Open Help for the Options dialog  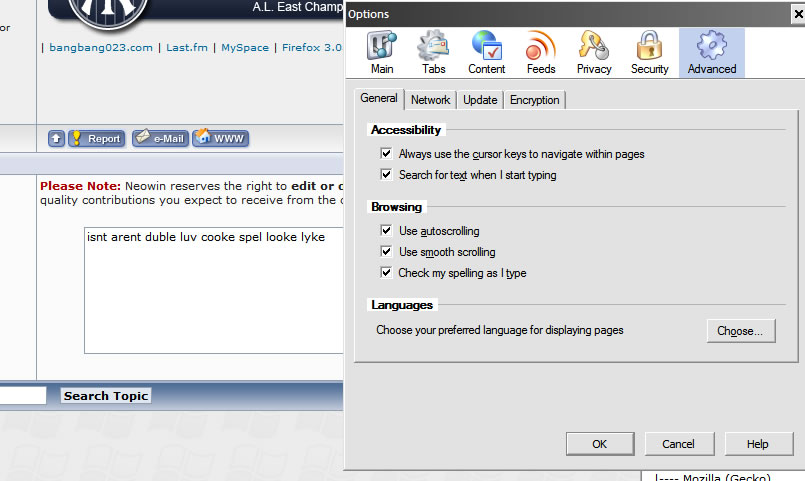click(x=758, y=444)
